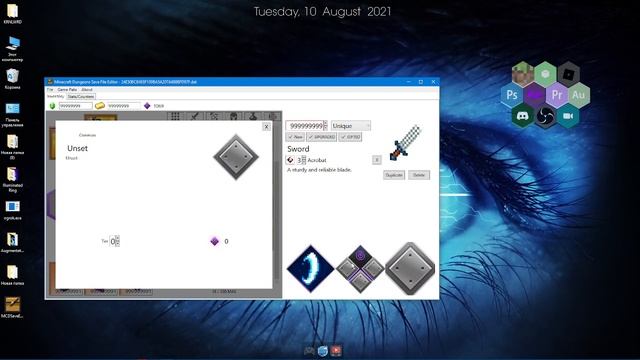Screen dimensions: 640x360
Task: Click the purple gem cost icon in the popup
Action: pos(215,241)
